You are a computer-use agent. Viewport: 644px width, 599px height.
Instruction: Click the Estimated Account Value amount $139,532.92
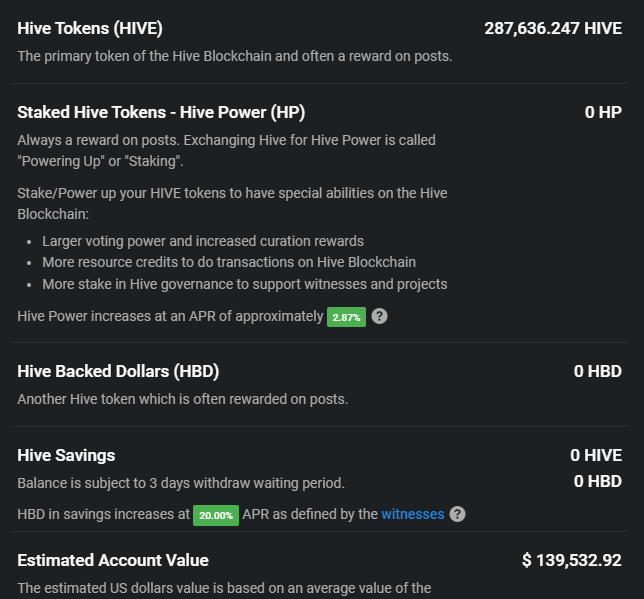tap(572, 560)
